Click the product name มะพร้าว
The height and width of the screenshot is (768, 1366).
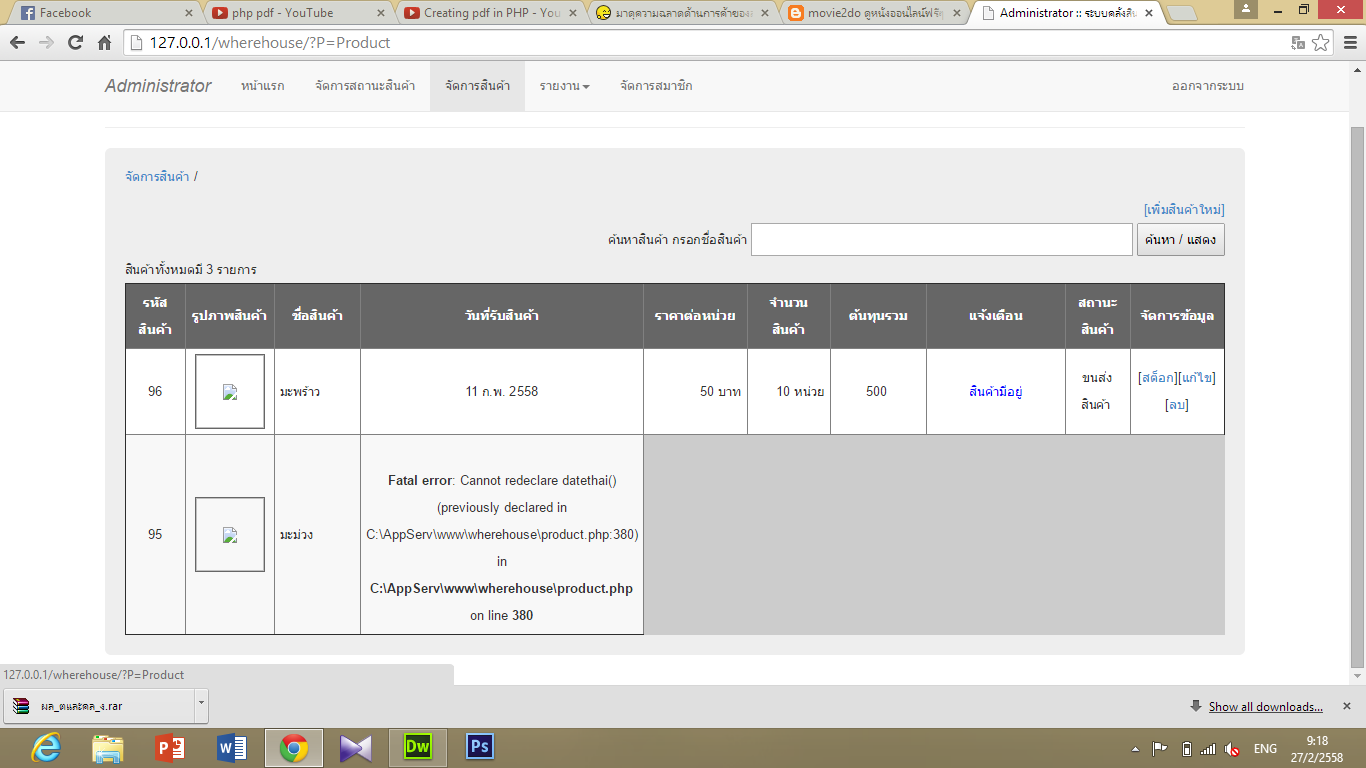pos(300,392)
